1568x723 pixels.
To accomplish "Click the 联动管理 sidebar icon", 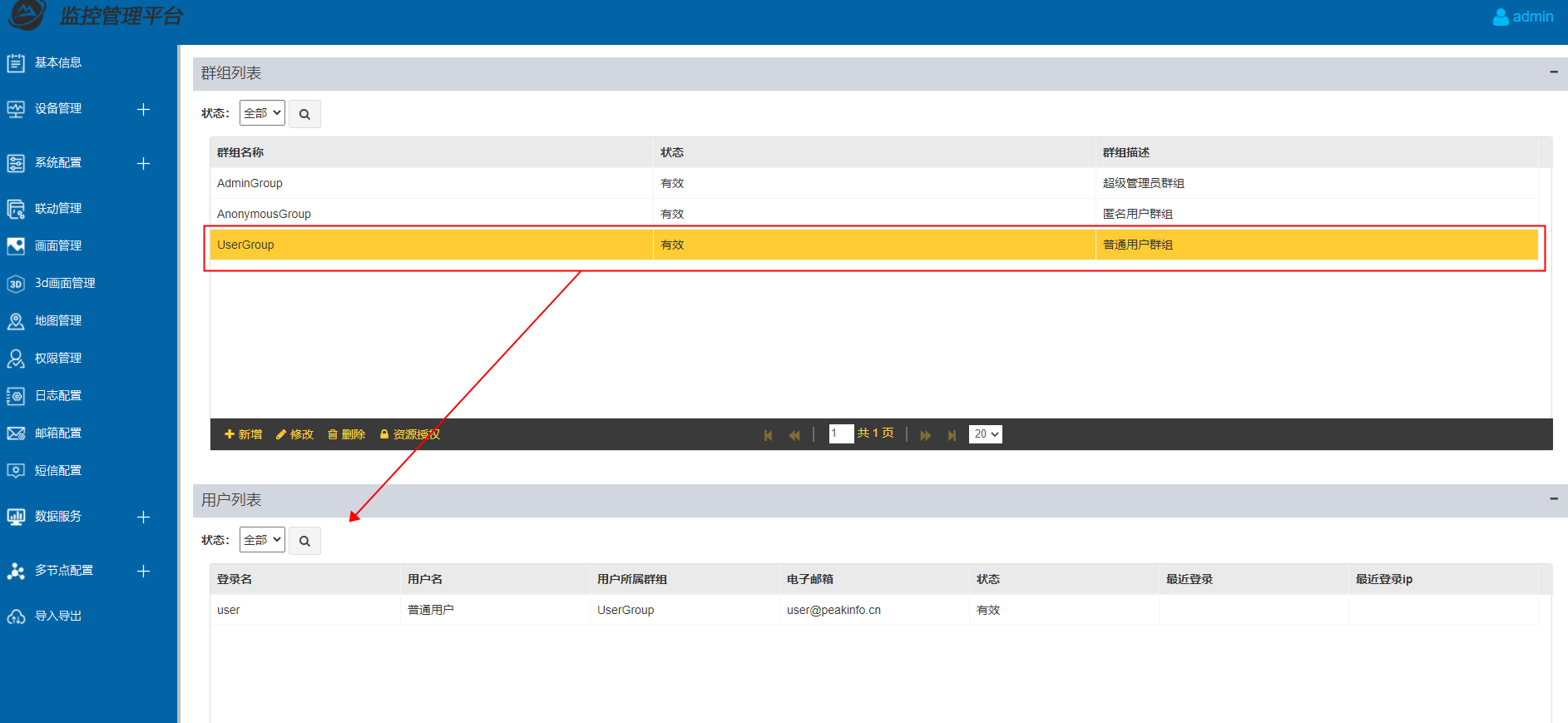I will [x=16, y=209].
